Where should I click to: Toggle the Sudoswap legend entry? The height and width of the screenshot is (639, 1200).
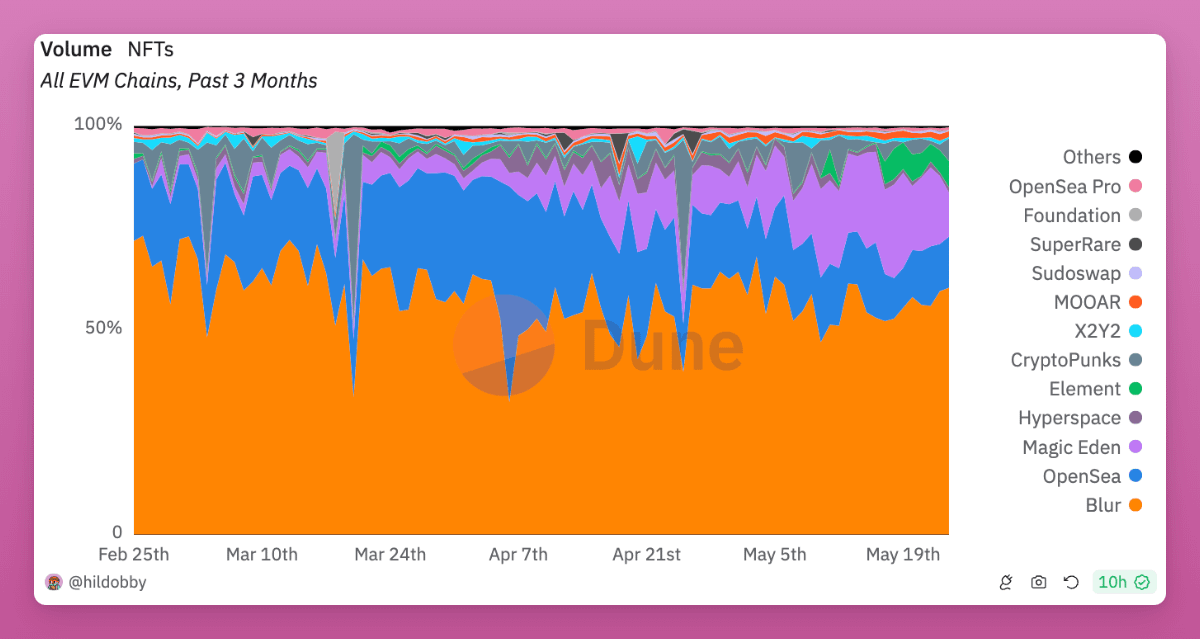tap(1087, 273)
